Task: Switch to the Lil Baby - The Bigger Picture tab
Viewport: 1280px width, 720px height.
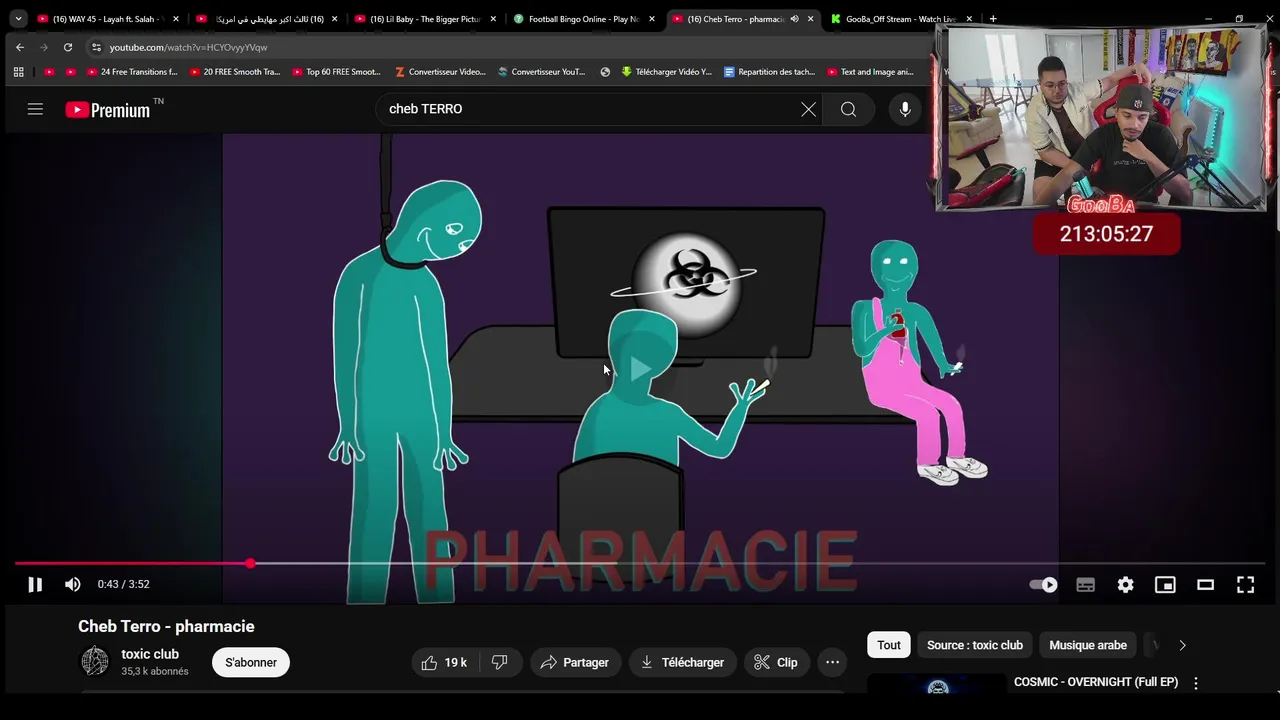Action: click(425, 19)
